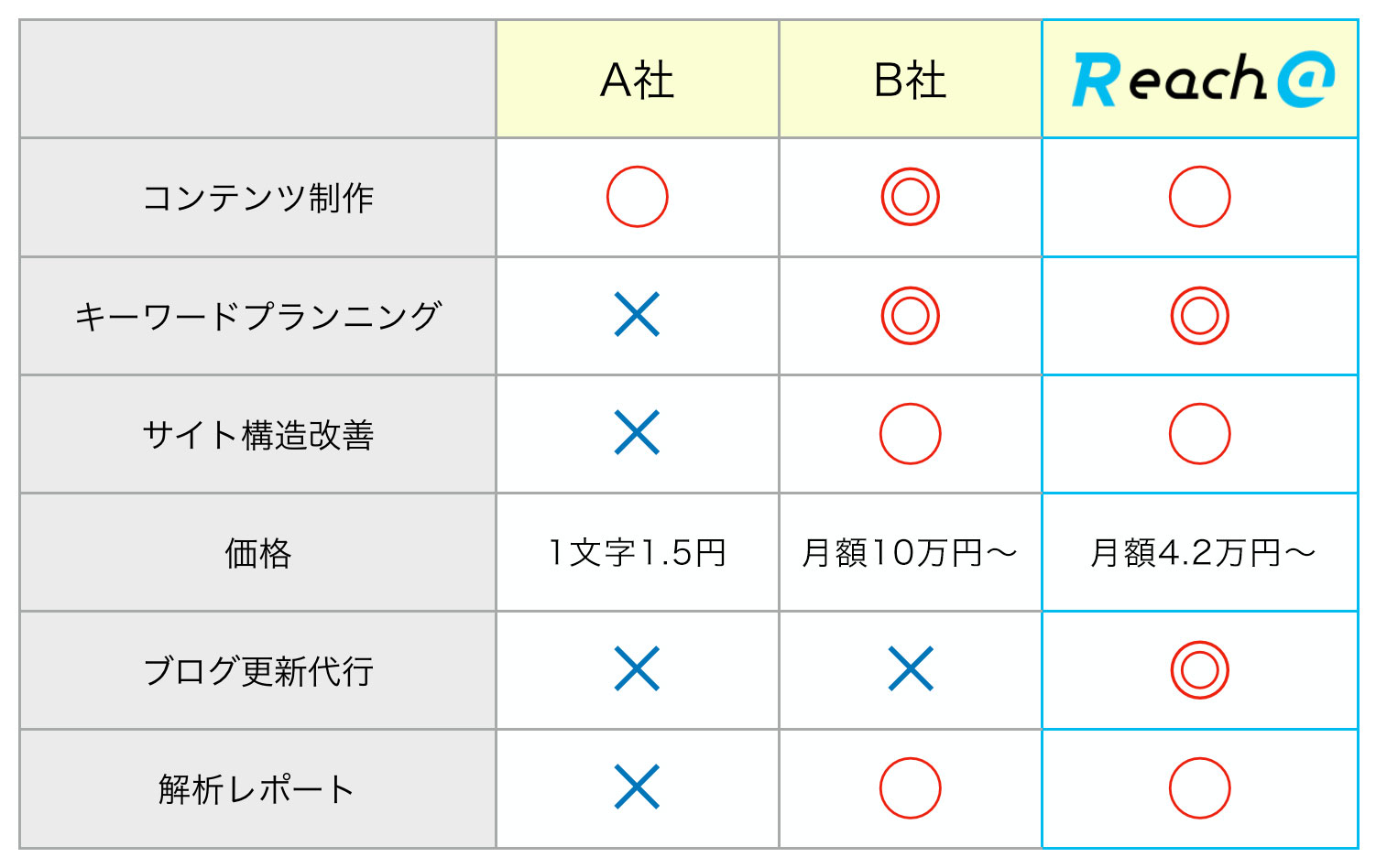Screen dimensions: 1376x868
Task: Click the Reach@ logo in the header
Action: (1204, 80)
